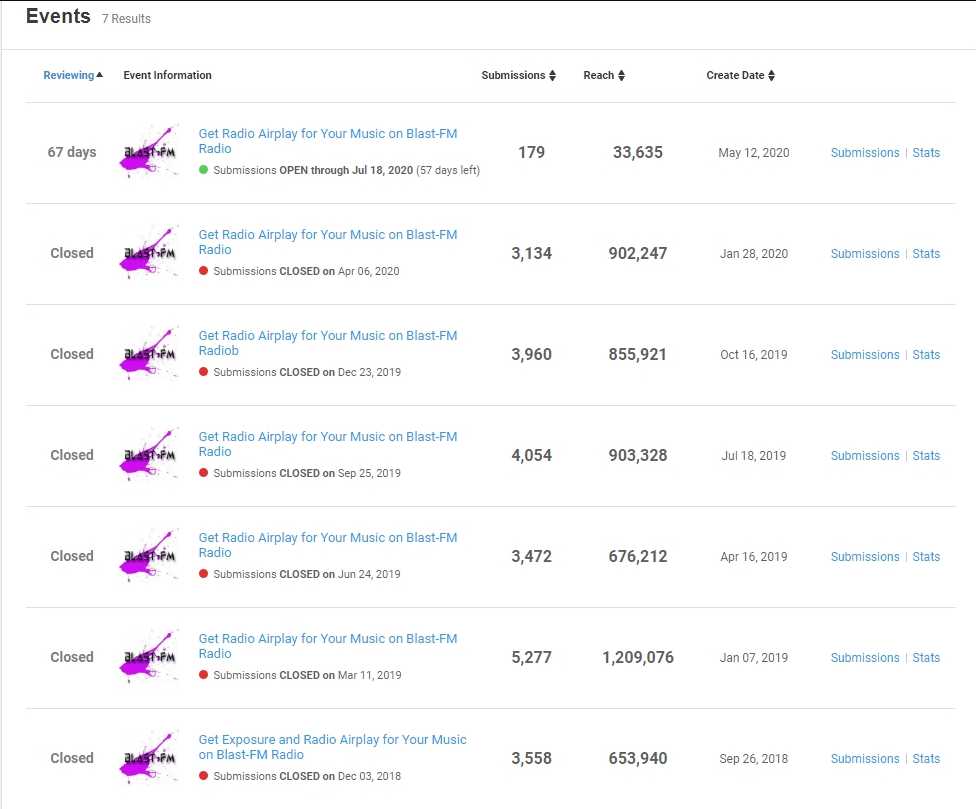Sort by Create Date column arrows

coord(771,75)
